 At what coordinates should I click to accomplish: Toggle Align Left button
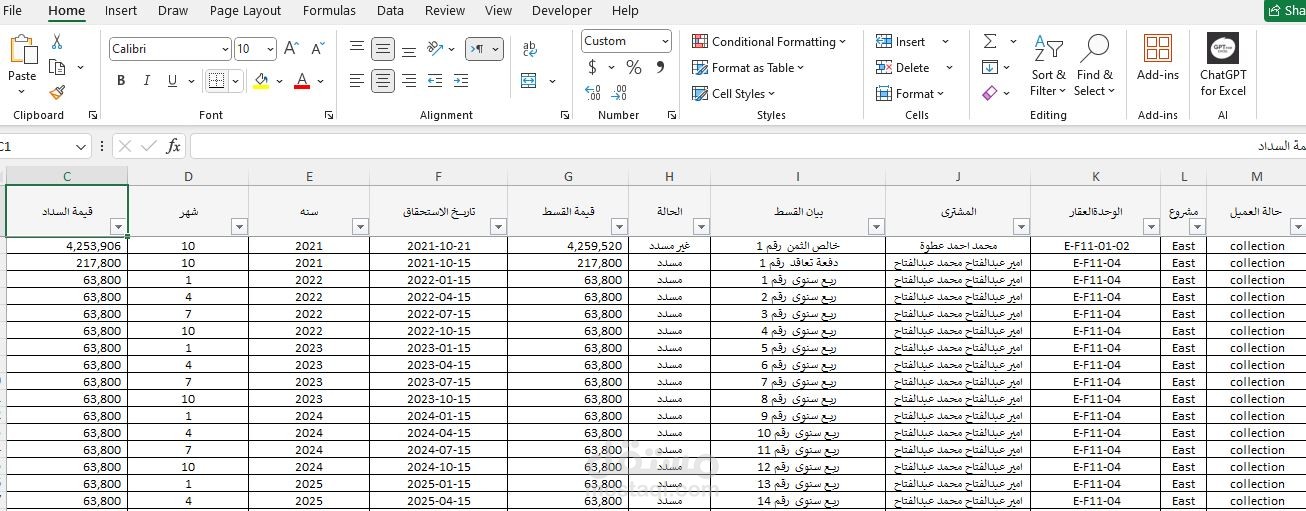coord(357,81)
